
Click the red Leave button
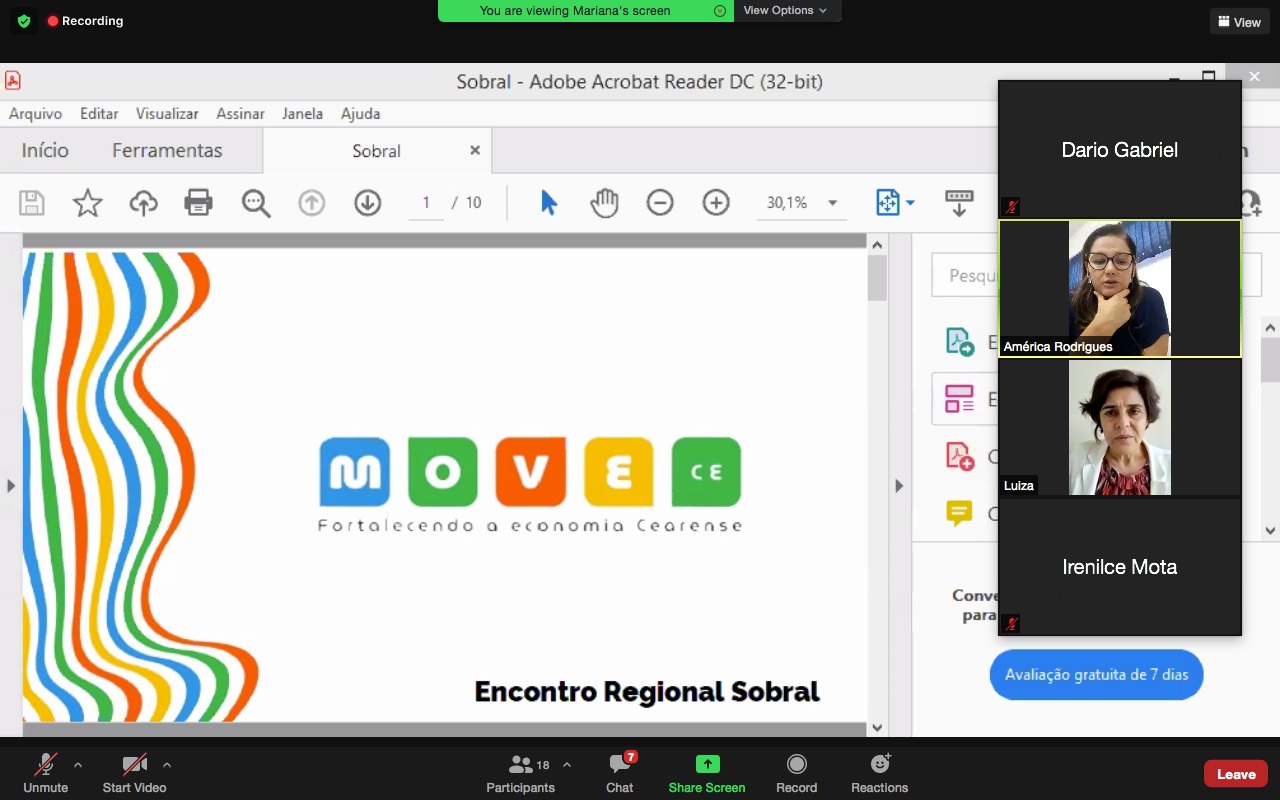tap(1235, 774)
